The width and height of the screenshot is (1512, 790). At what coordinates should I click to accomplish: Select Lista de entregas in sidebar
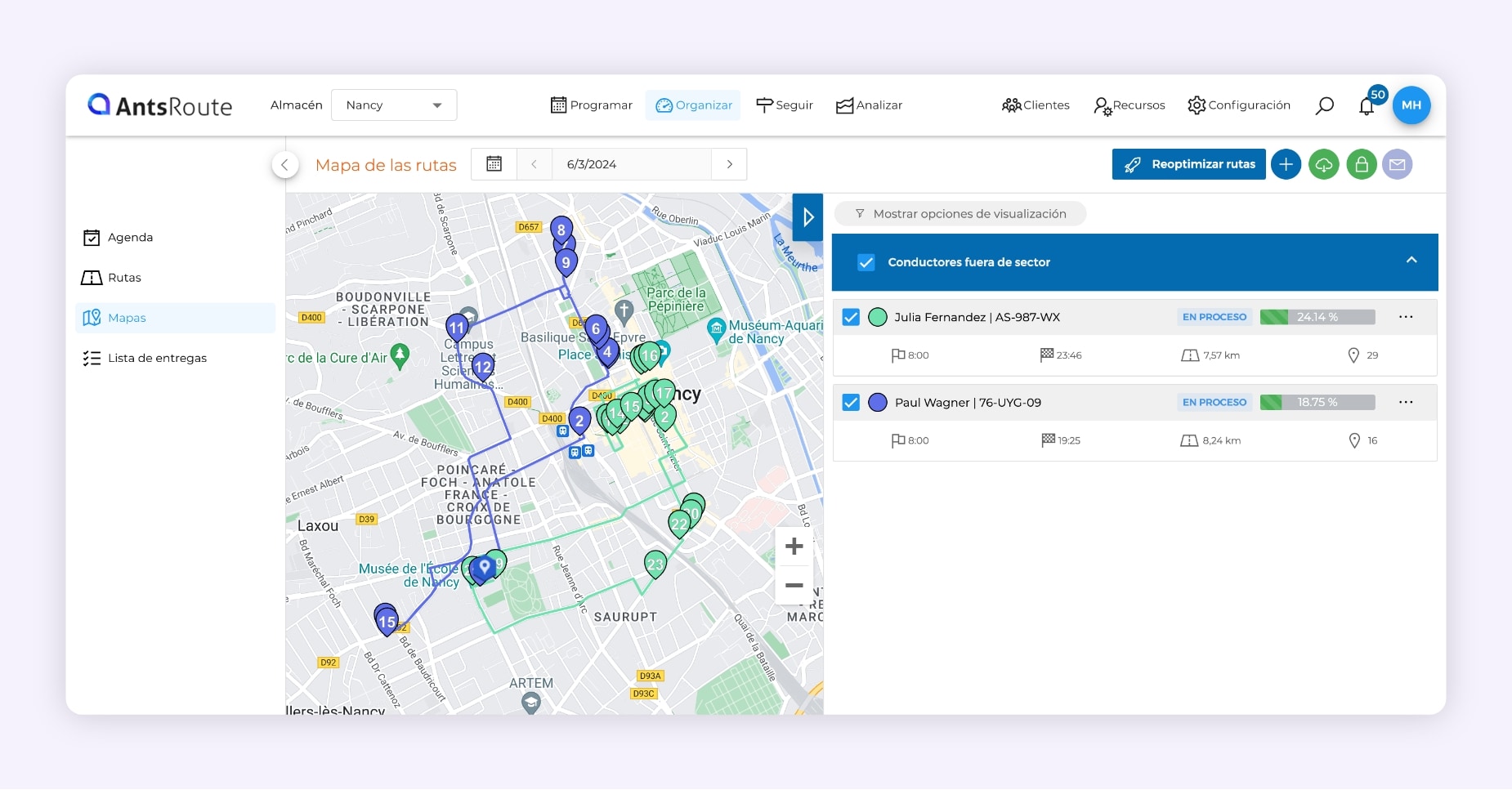[157, 358]
